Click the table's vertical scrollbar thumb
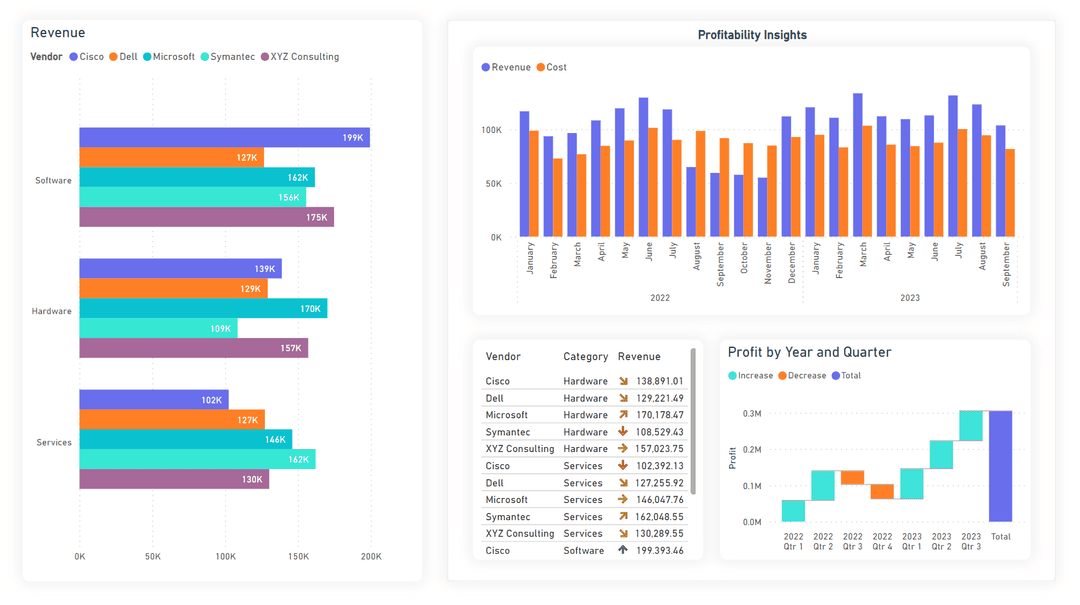 [x=693, y=421]
